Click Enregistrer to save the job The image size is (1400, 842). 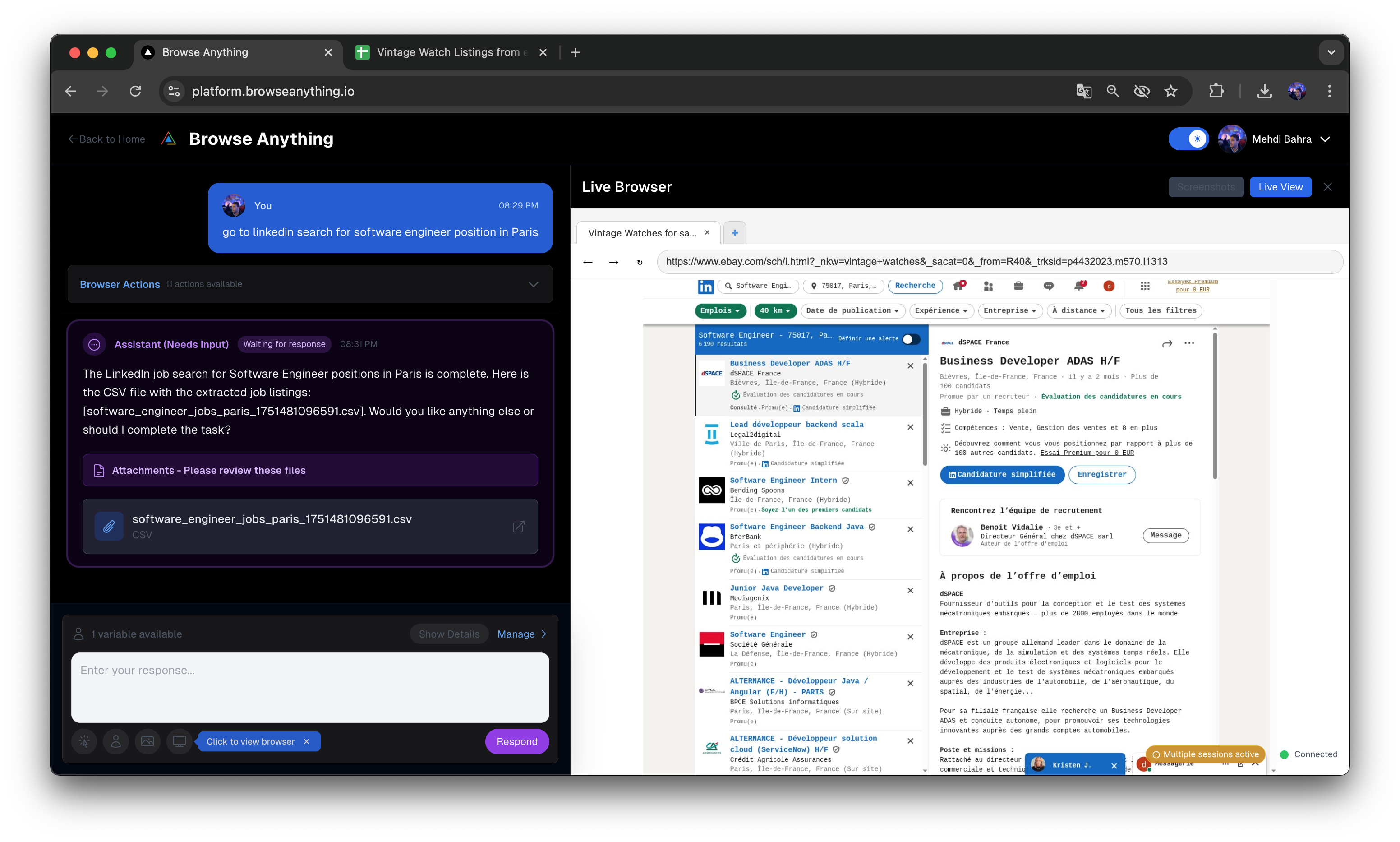pyautogui.click(x=1102, y=474)
